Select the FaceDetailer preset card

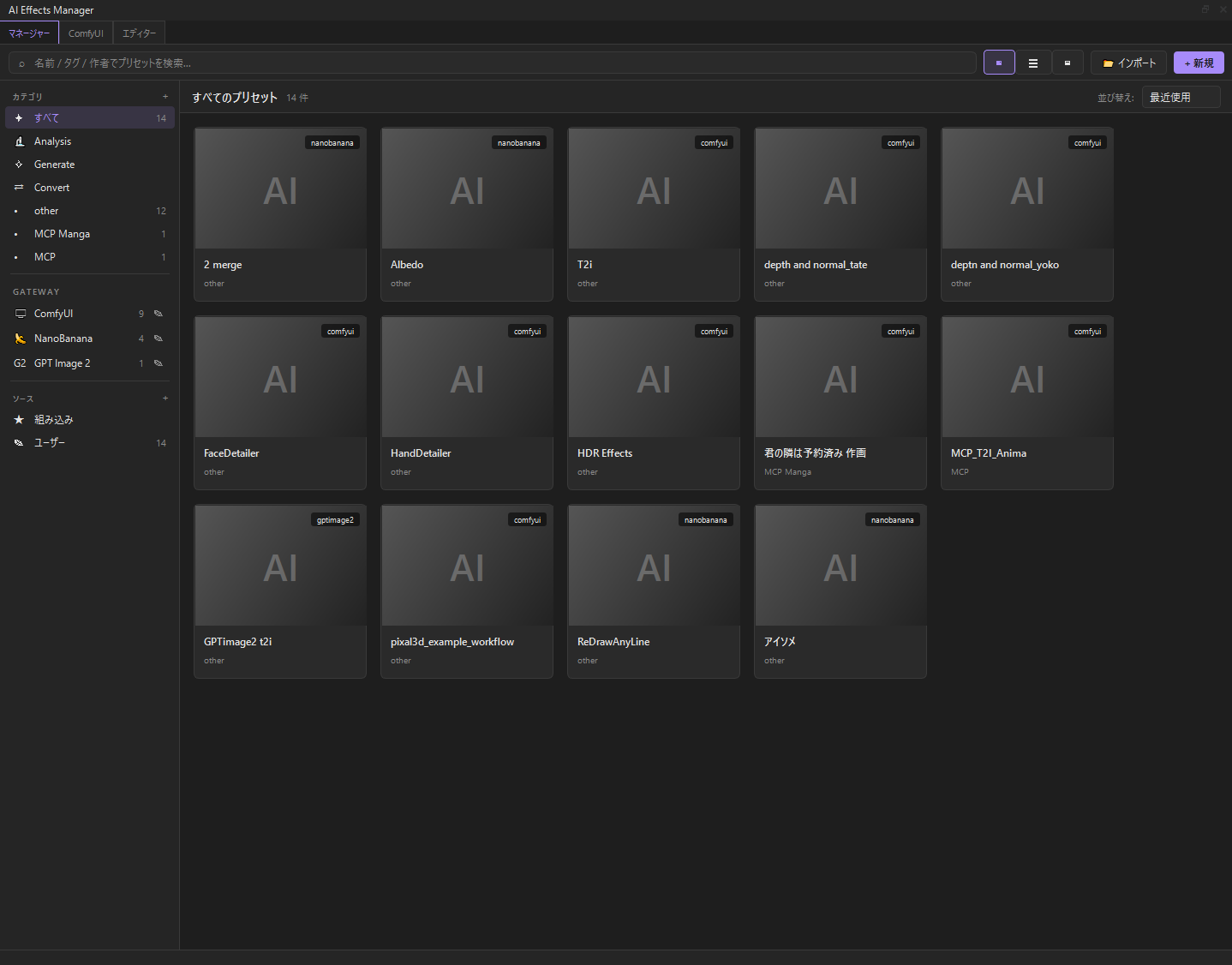coord(280,403)
